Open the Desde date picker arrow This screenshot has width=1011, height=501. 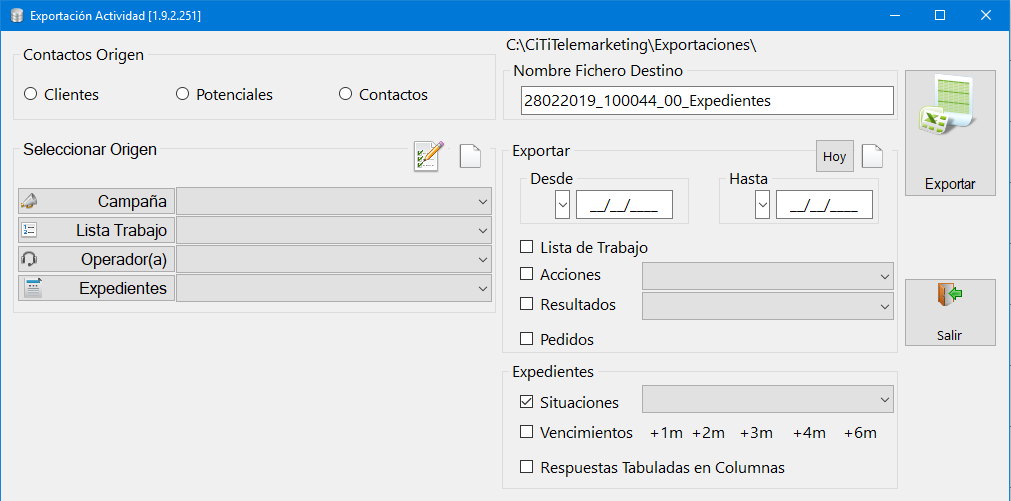pos(562,204)
